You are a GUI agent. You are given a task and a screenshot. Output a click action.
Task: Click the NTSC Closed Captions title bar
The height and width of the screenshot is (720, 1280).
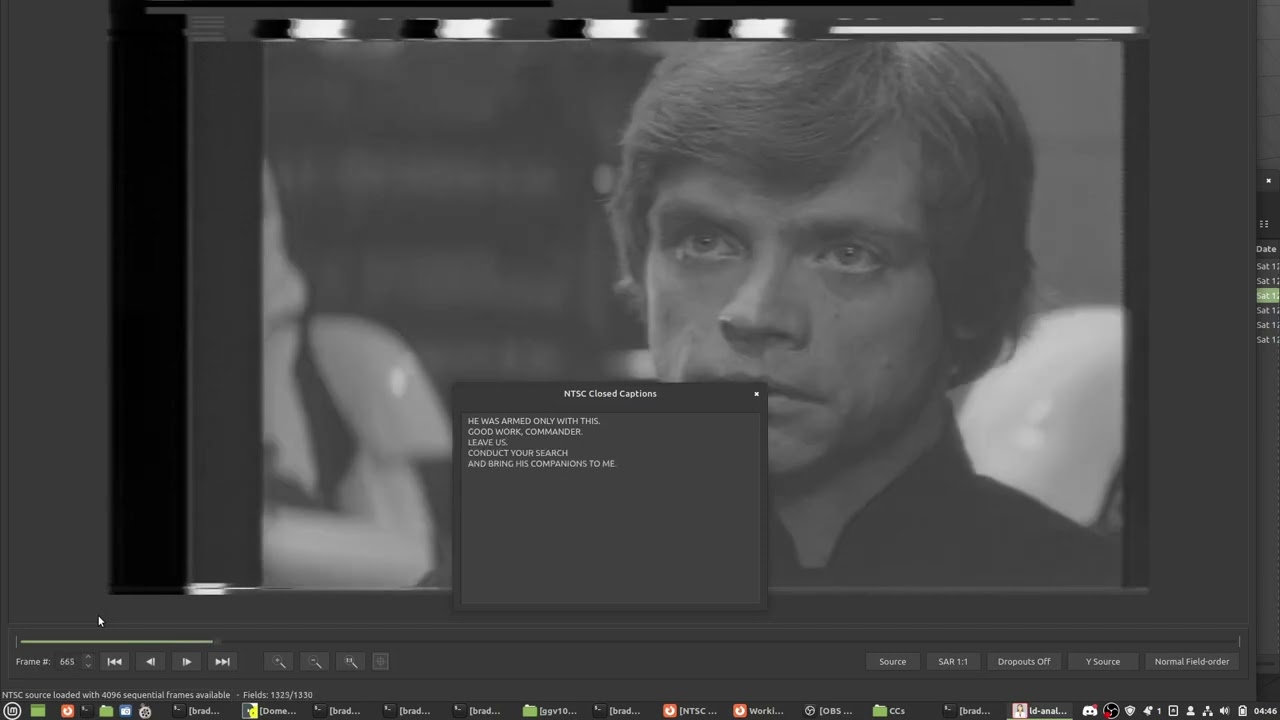coord(610,394)
